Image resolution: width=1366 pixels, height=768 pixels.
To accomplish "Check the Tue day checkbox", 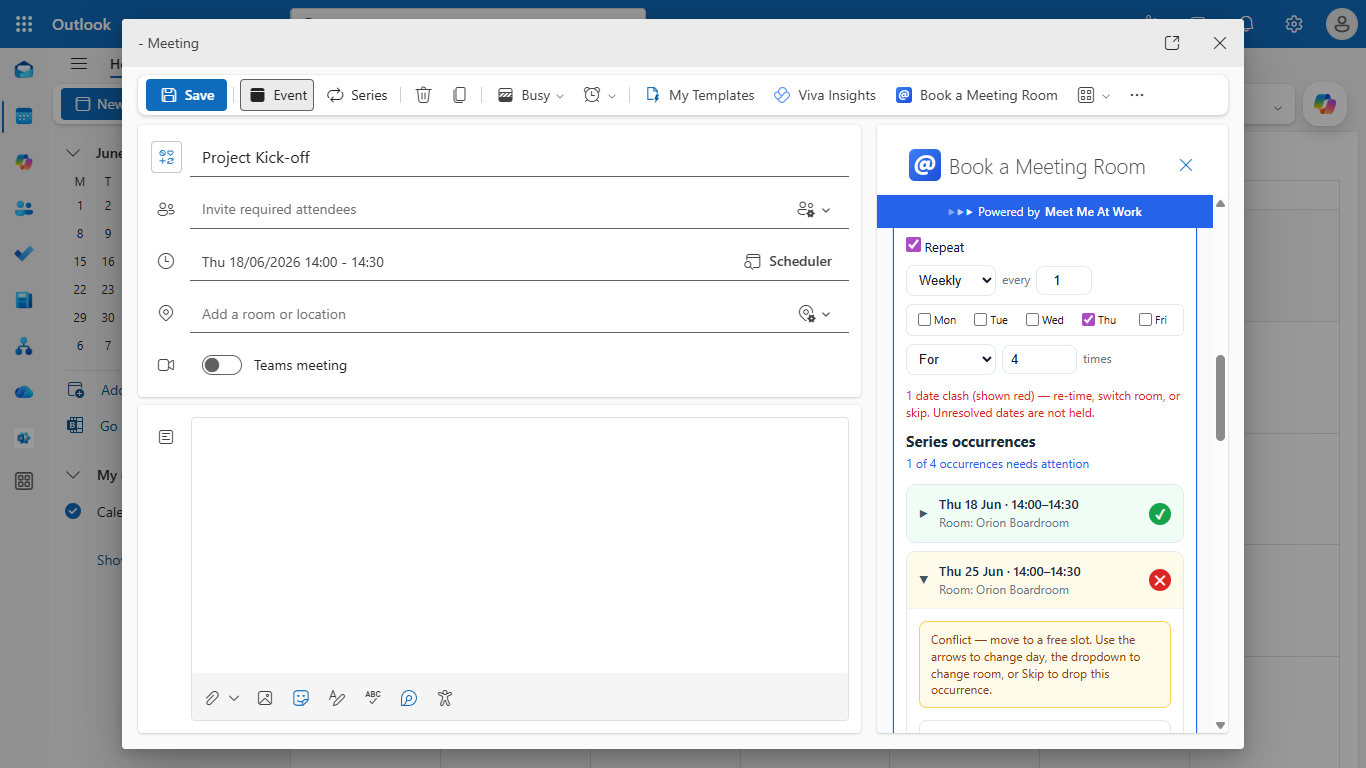I will [980, 320].
